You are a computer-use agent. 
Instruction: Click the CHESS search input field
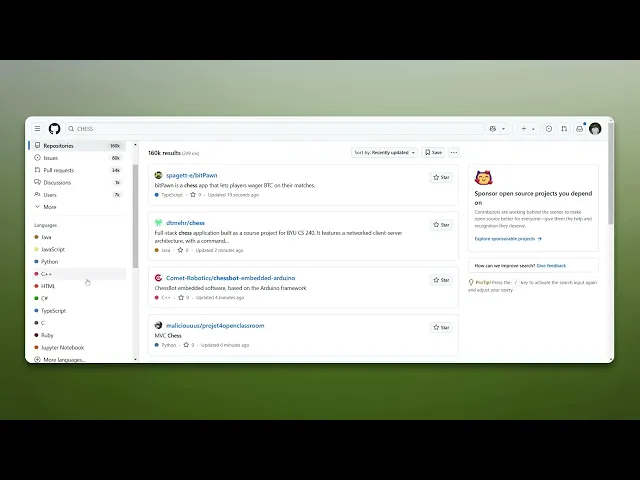coord(274,129)
